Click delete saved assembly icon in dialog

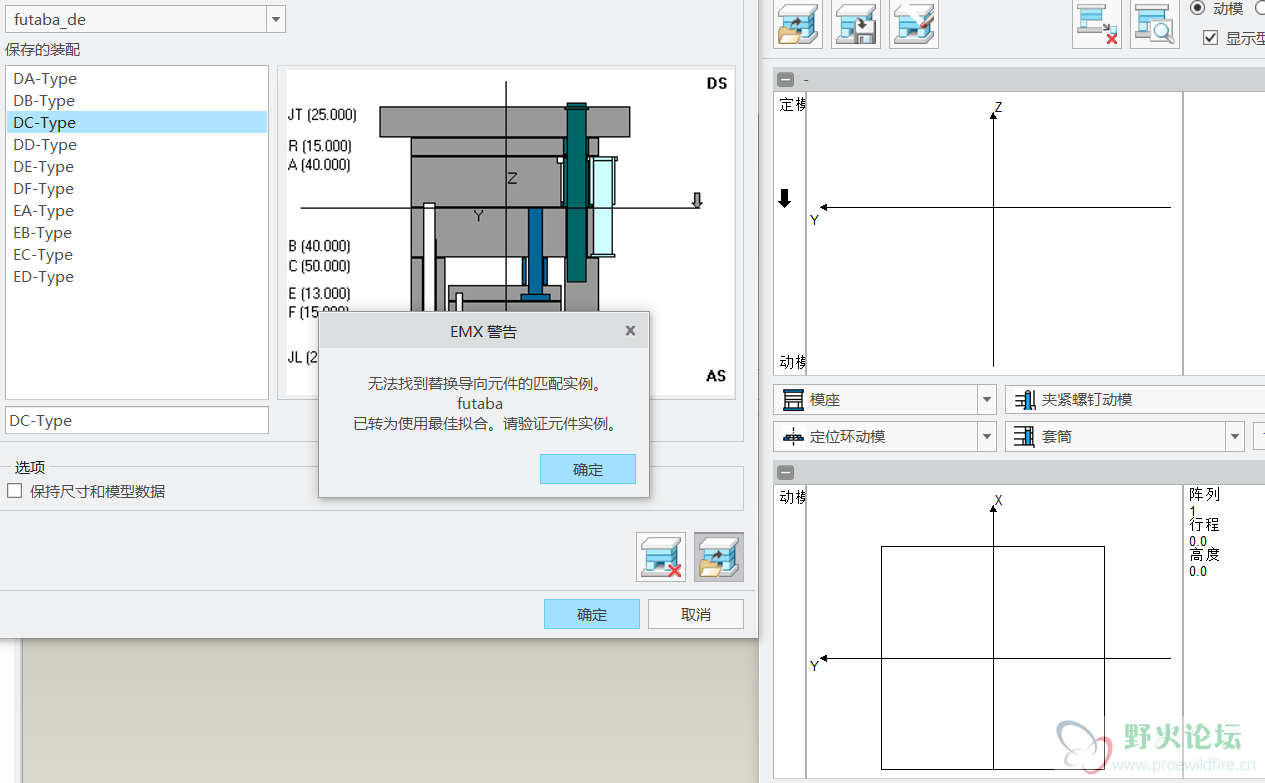point(661,557)
